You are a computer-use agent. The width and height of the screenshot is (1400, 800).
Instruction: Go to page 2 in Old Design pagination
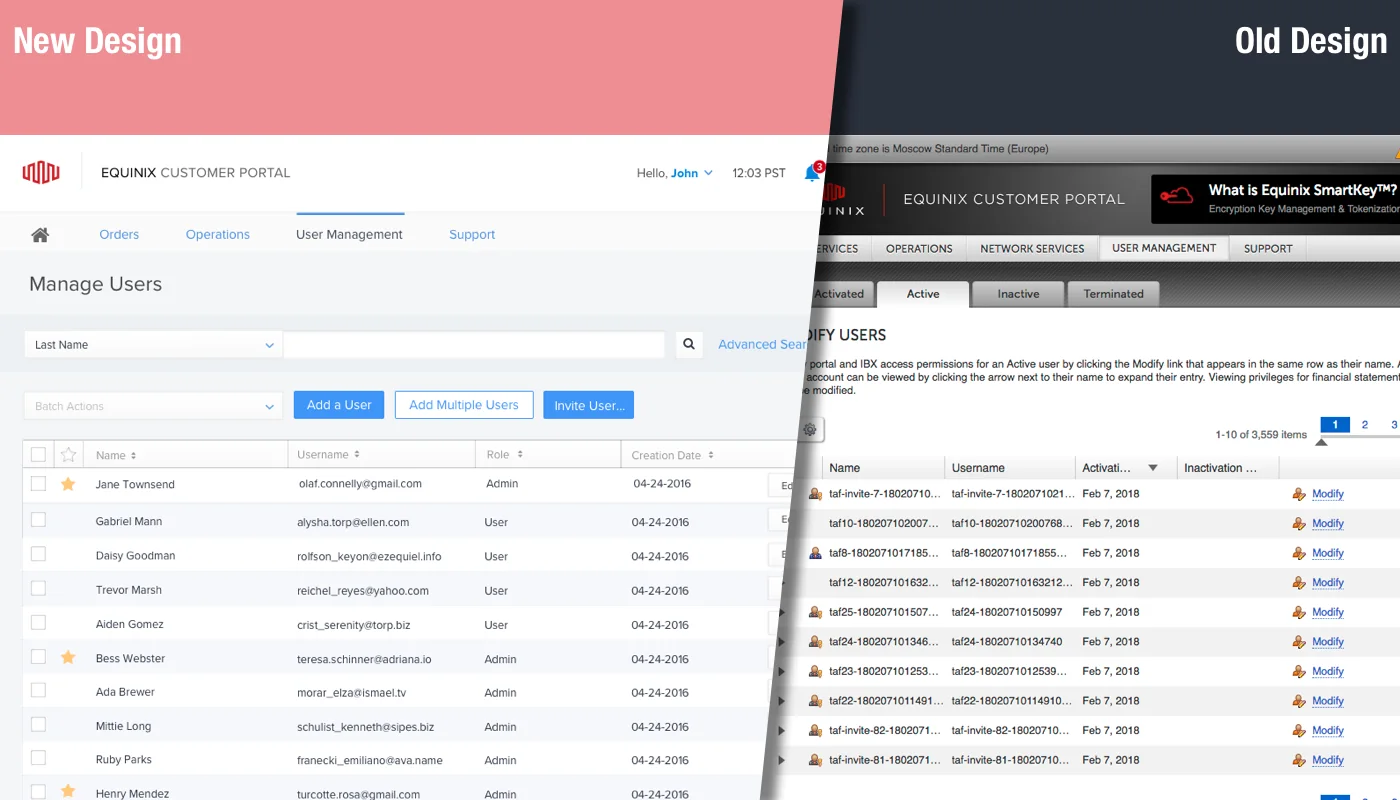tap(1365, 425)
